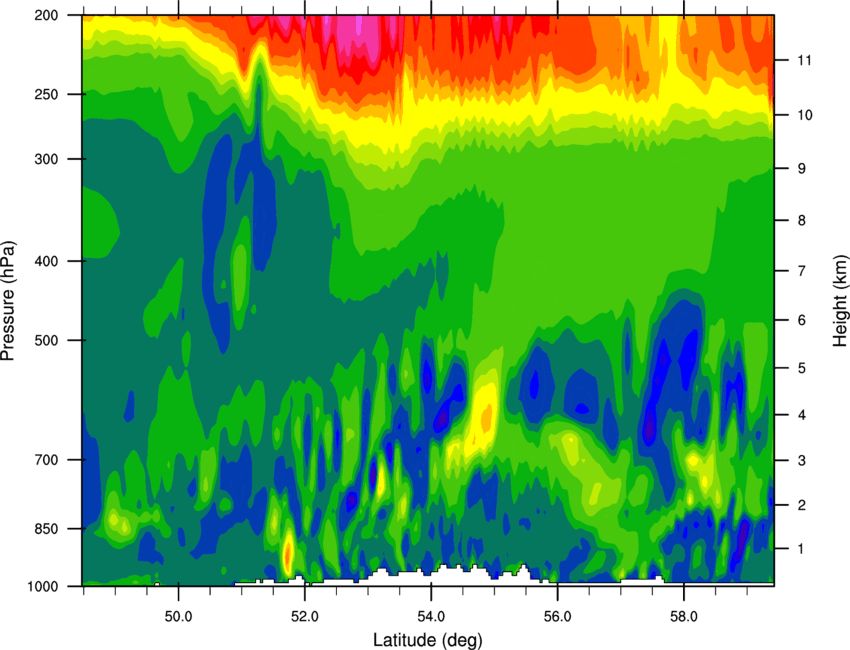Click the 3 km height label
This screenshot has width=850, height=650.
[802, 460]
